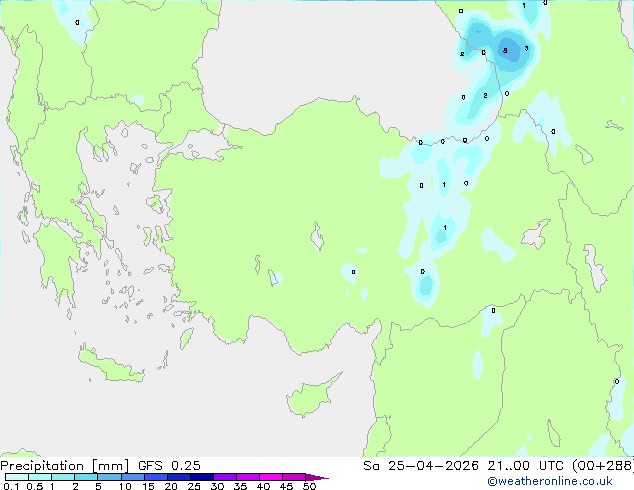
Task: Click the 'GFS 0.25' model label
Action: 169,466
